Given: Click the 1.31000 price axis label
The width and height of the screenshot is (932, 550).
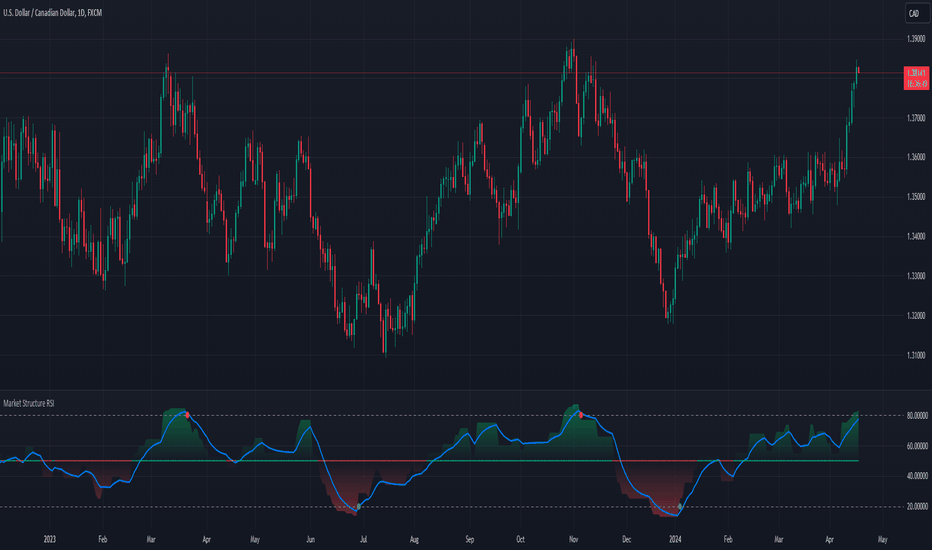Looking at the screenshot, I should (916, 355).
